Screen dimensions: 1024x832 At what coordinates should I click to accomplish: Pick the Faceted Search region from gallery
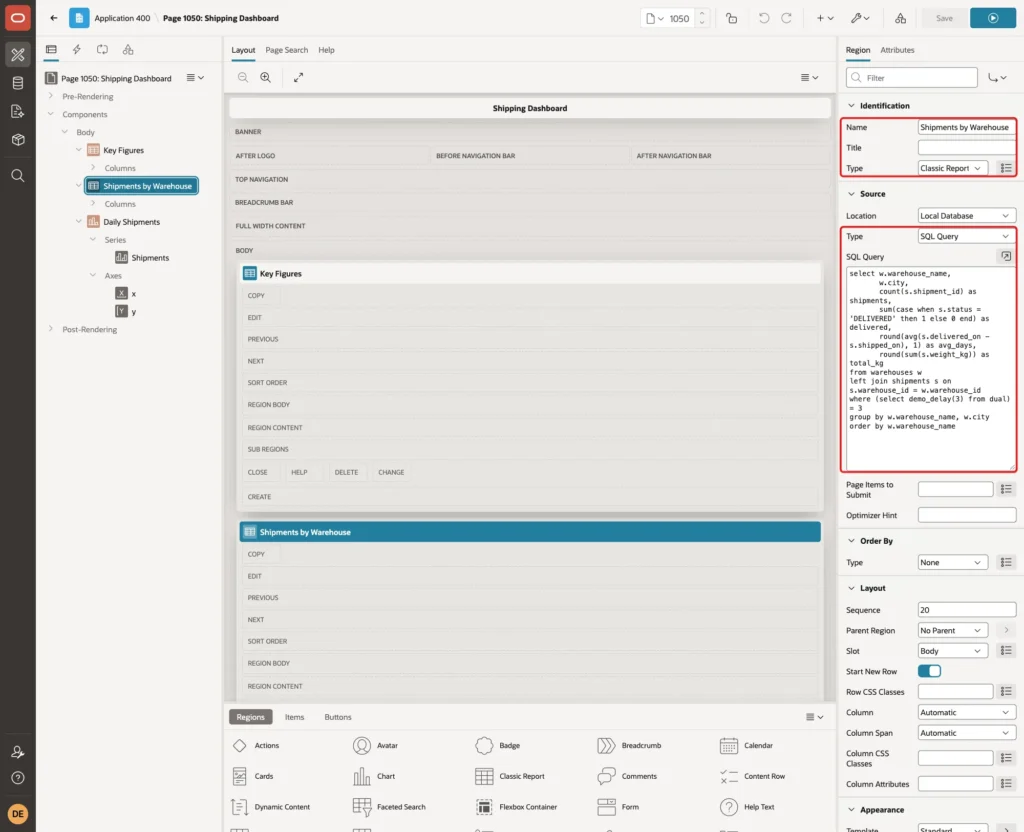pyautogui.click(x=389, y=807)
